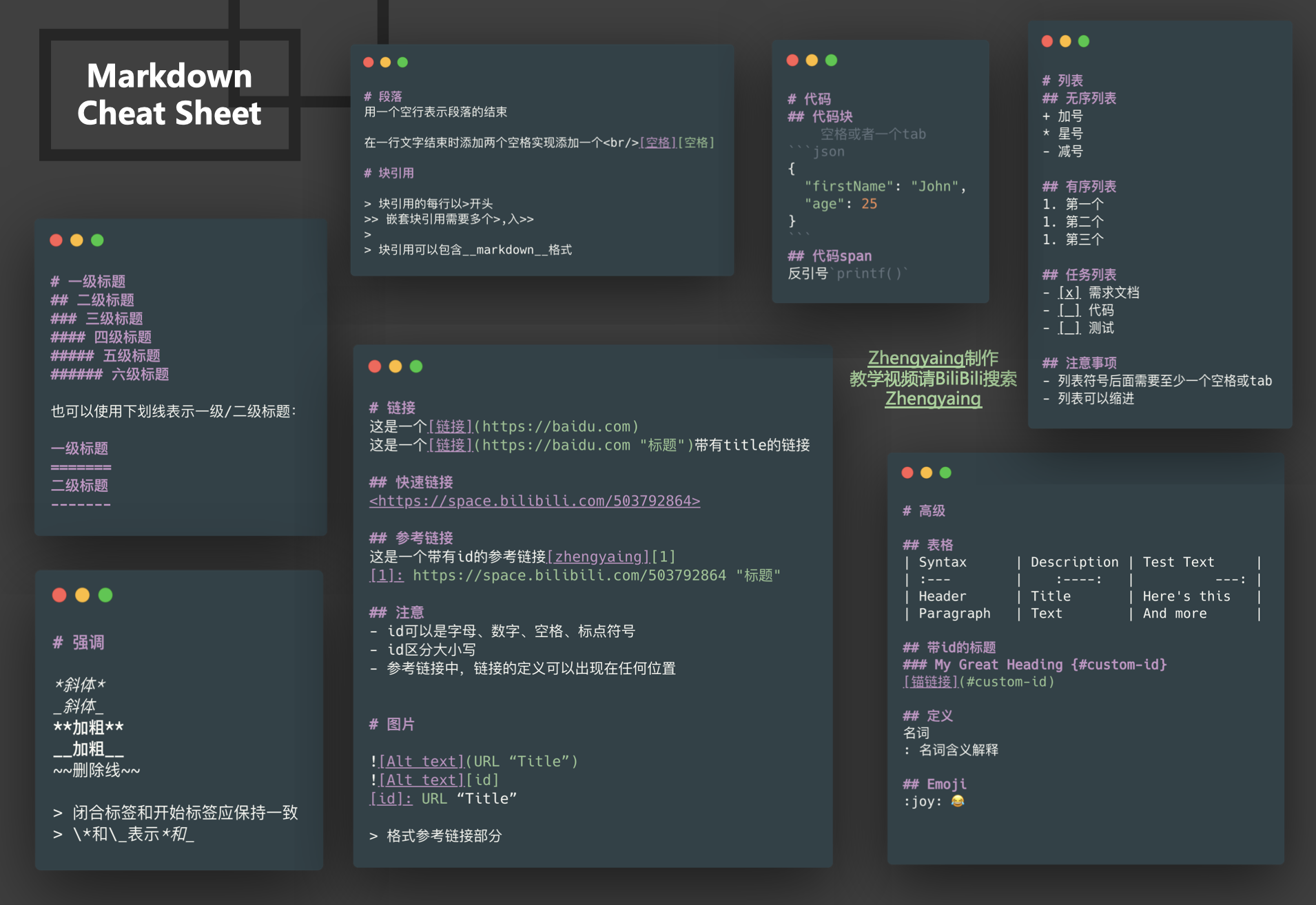Click the 'Here's this' table cell
The image size is (1316, 905).
(x=1186, y=596)
